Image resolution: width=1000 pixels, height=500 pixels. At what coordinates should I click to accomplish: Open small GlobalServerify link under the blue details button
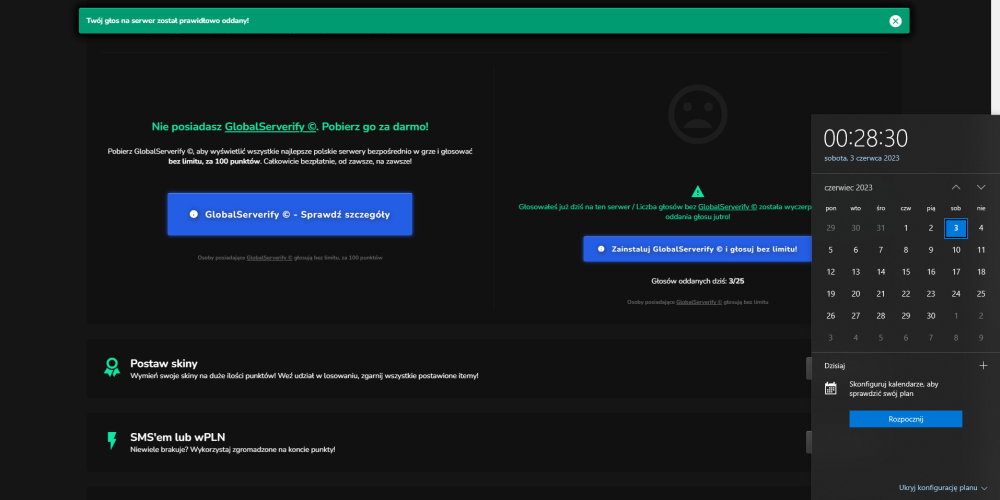click(269, 258)
